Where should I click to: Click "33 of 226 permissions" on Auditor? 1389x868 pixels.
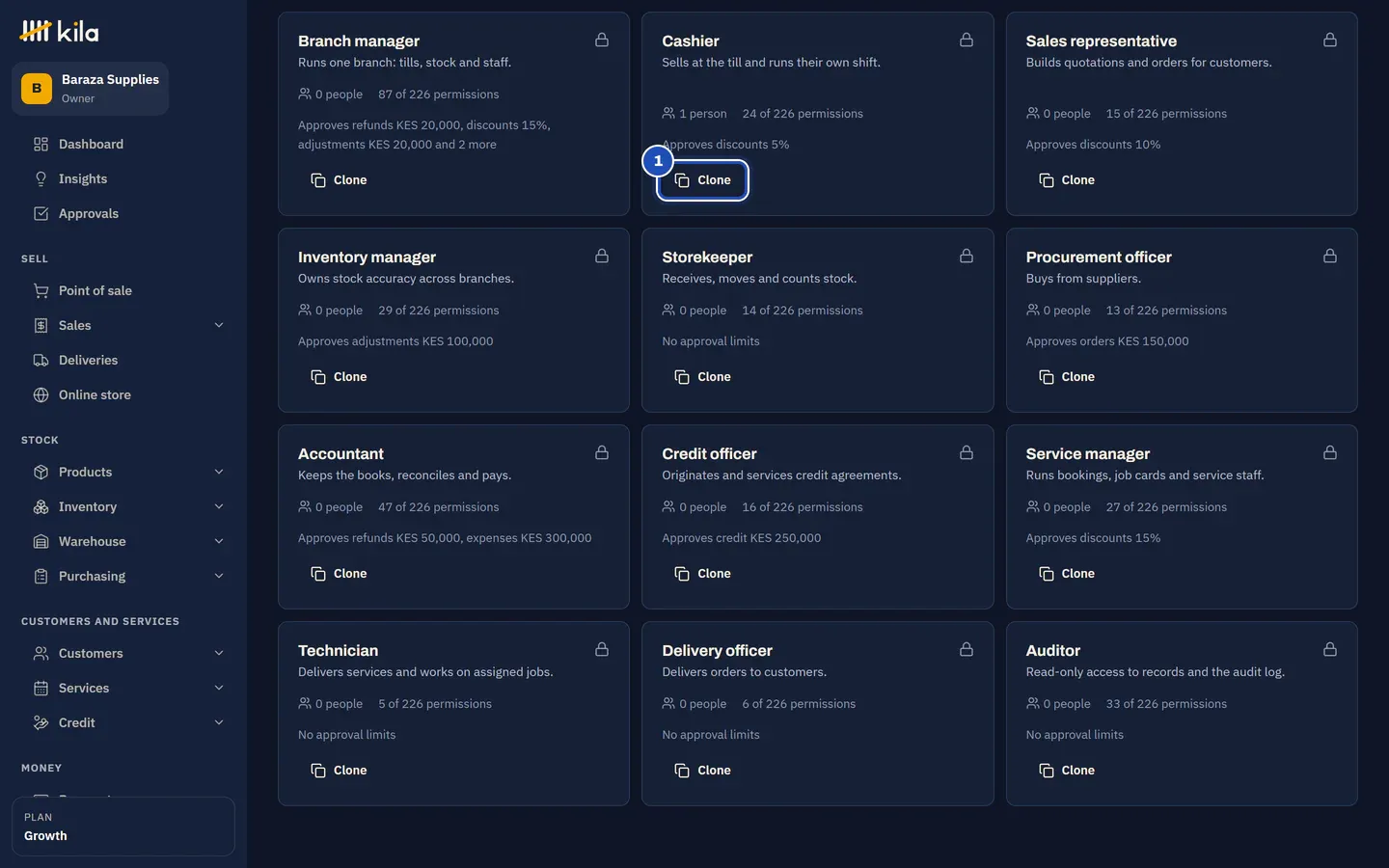1166,704
